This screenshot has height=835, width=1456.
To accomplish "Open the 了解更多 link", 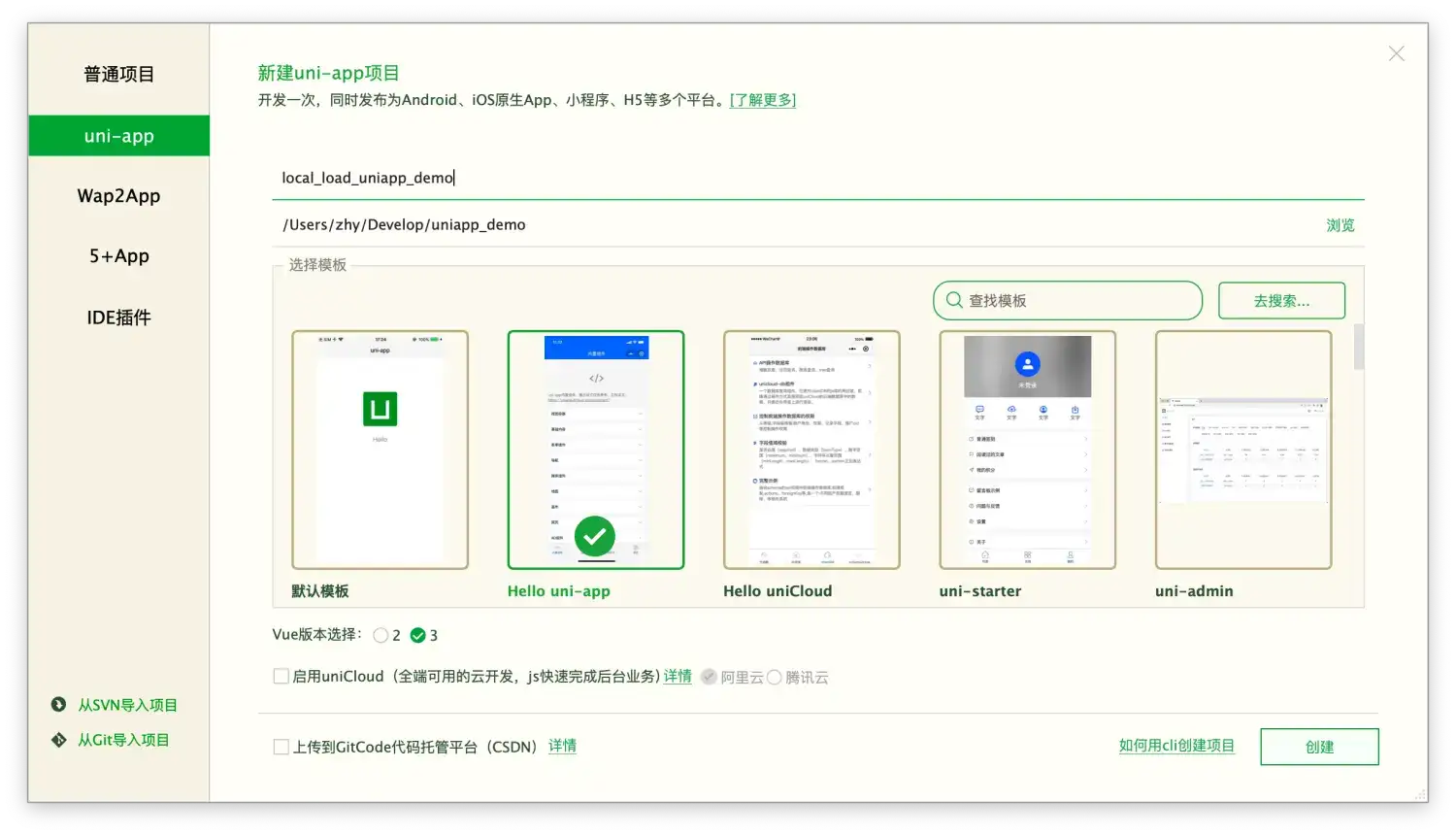I will point(763,100).
